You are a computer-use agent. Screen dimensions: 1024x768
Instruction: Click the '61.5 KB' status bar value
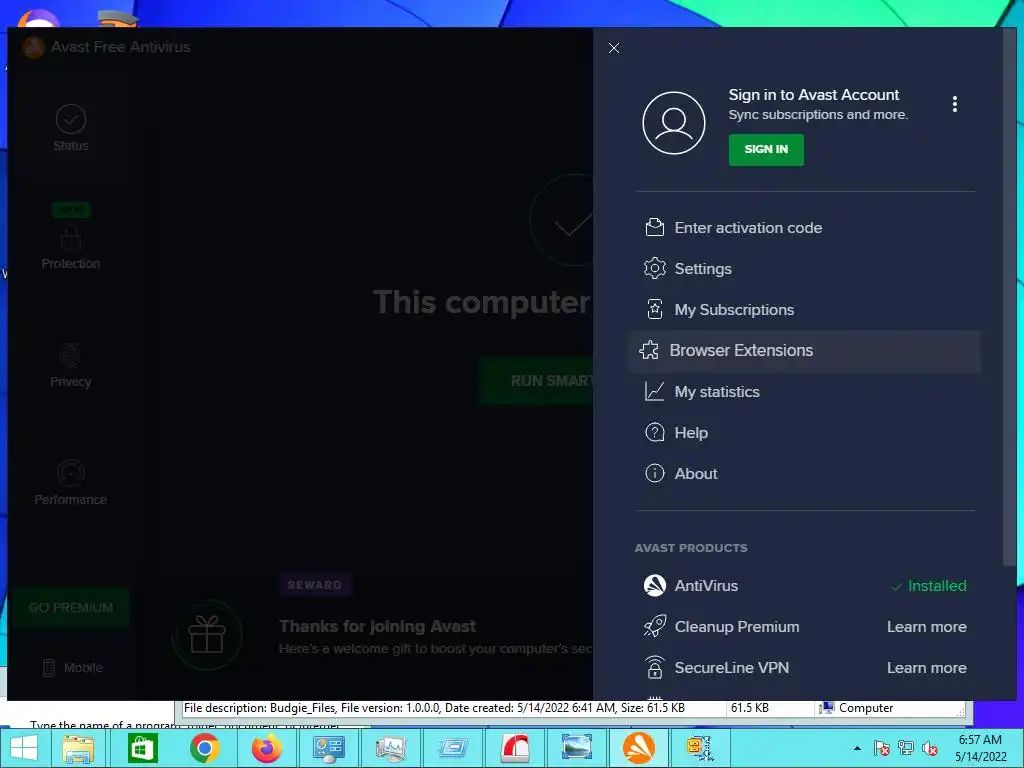pos(749,708)
